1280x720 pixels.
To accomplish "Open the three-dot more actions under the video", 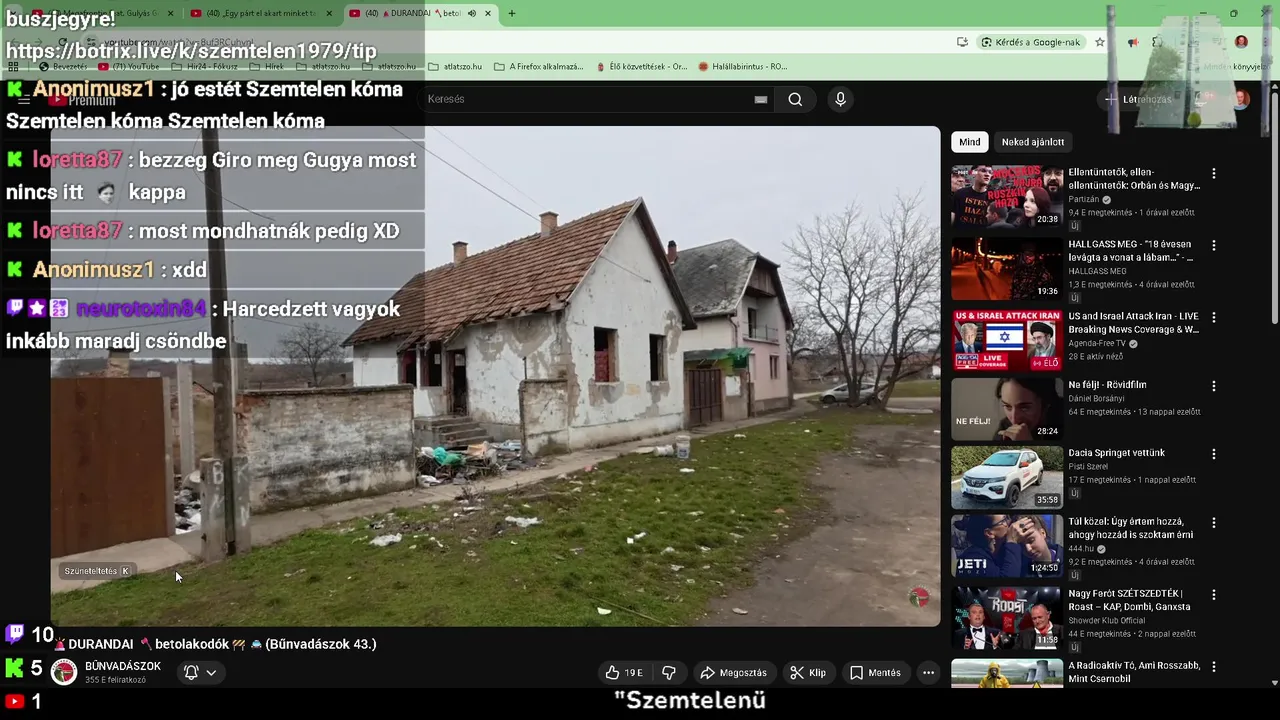I will pos(928,673).
